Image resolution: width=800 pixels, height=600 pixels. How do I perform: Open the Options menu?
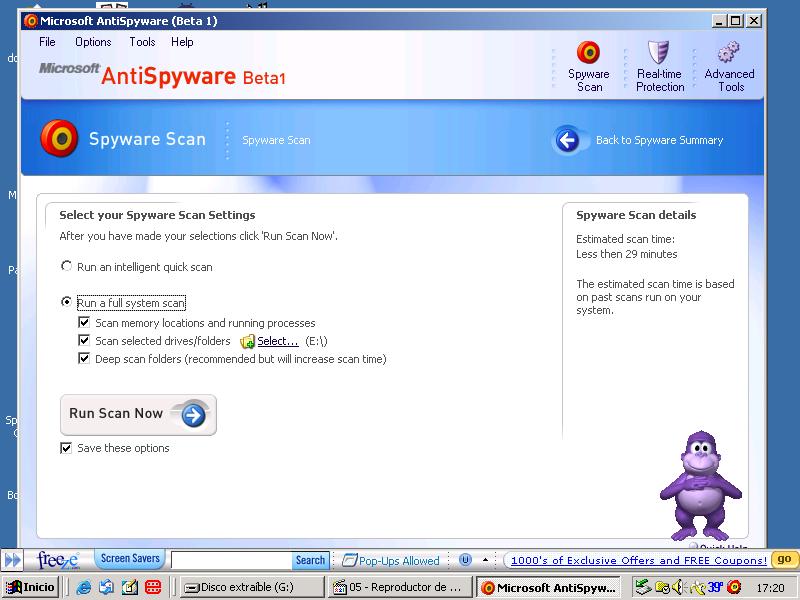pyautogui.click(x=93, y=42)
